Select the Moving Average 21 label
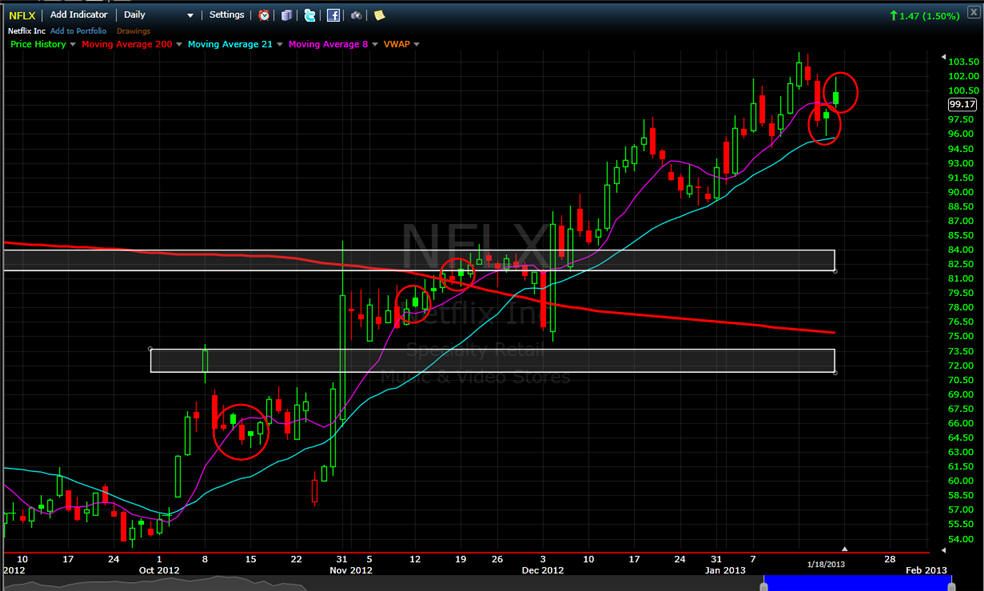Viewport: 984px width, 591px height. point(230,44)
